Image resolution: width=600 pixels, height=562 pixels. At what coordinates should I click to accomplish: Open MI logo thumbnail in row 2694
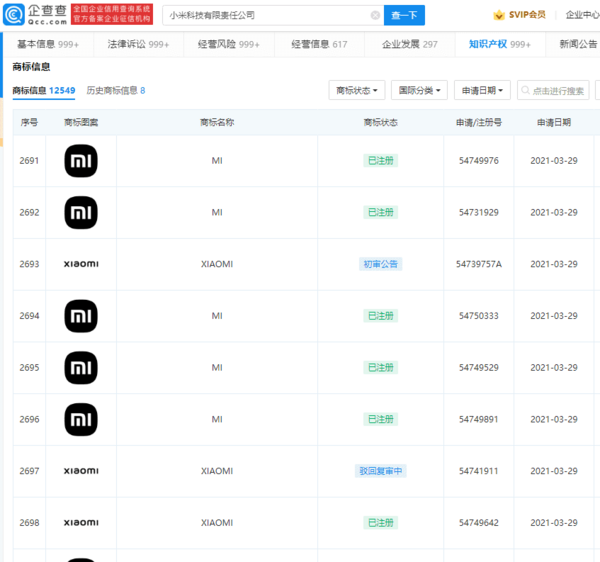coord(81,316)
